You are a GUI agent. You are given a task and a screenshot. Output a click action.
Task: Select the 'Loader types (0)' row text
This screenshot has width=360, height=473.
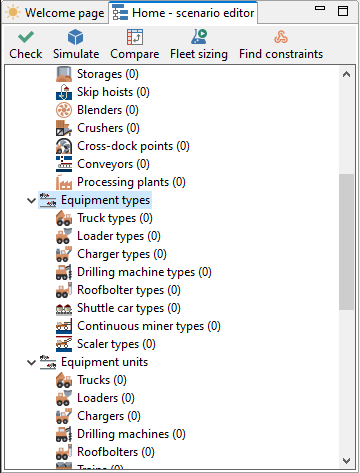click(119, 236)
